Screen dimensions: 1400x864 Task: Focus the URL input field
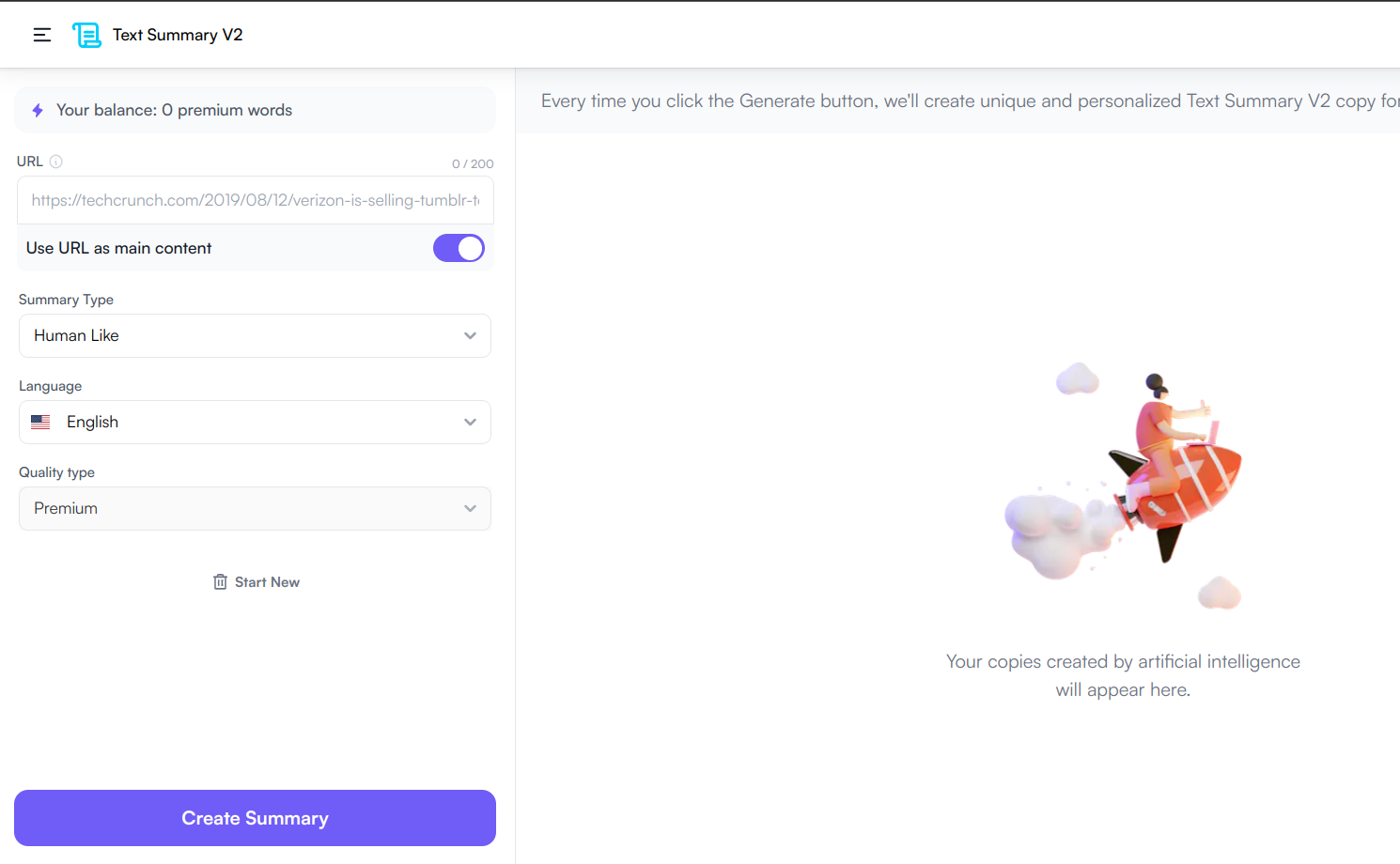click(256, 200)
